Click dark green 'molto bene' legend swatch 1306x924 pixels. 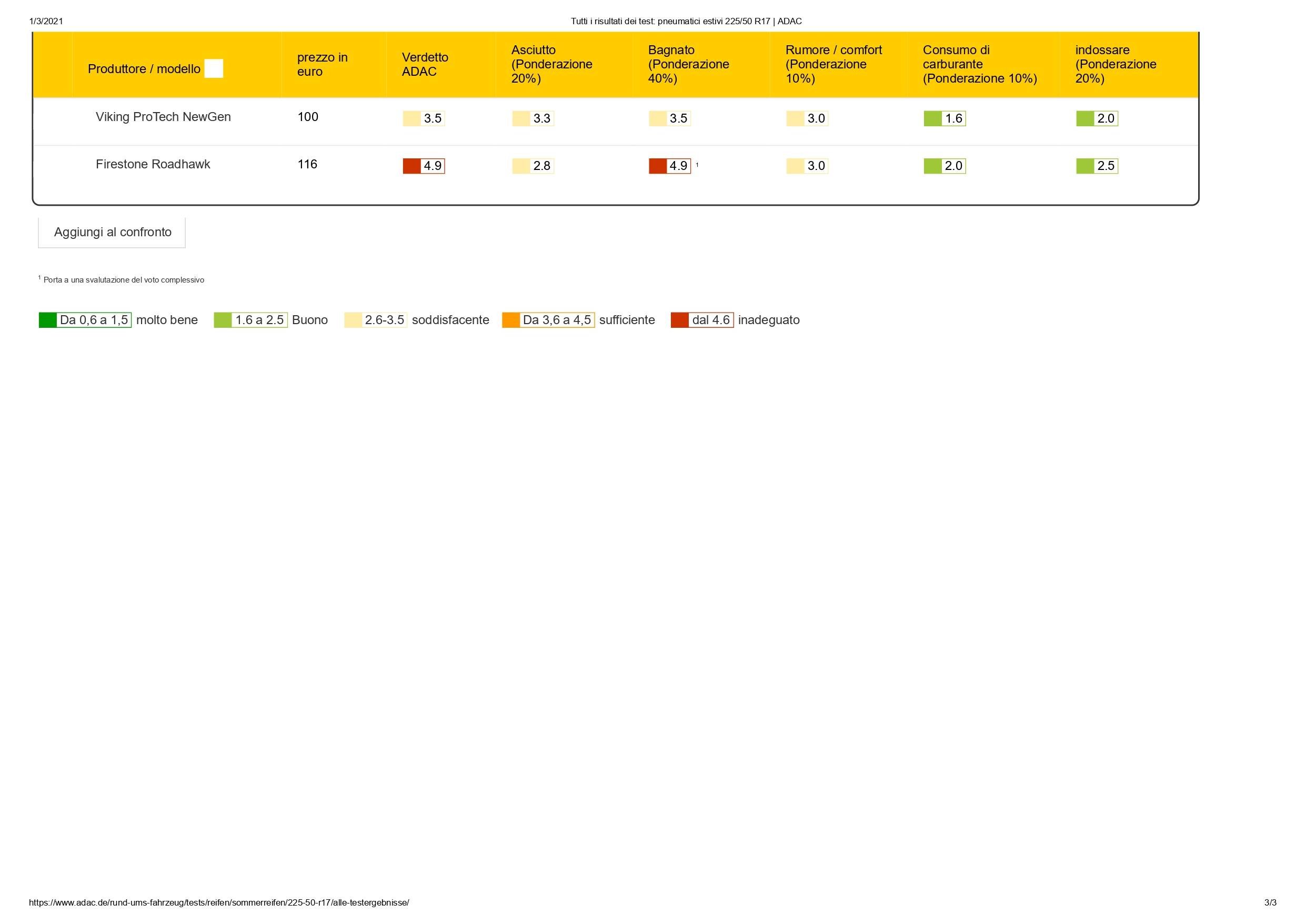(48, 320)
